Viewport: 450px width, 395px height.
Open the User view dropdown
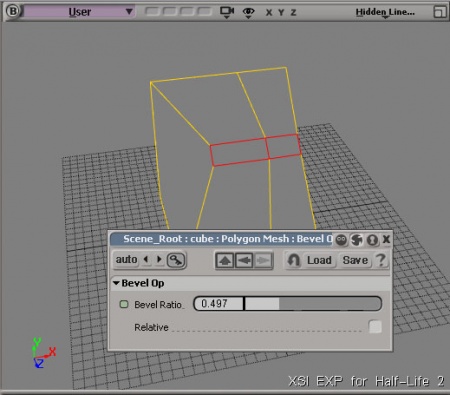pyautogui.click(x=79, y=12)
